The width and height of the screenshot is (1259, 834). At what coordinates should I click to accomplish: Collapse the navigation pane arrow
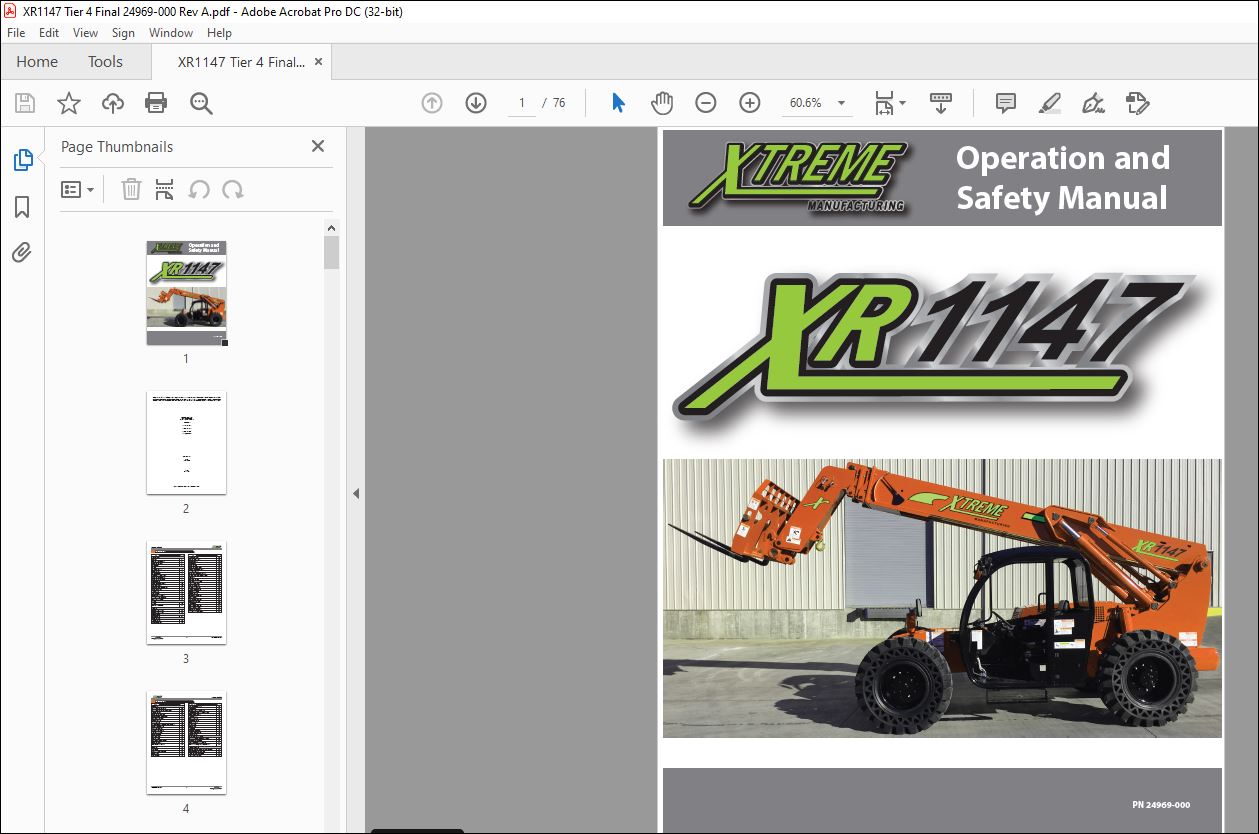355,493
